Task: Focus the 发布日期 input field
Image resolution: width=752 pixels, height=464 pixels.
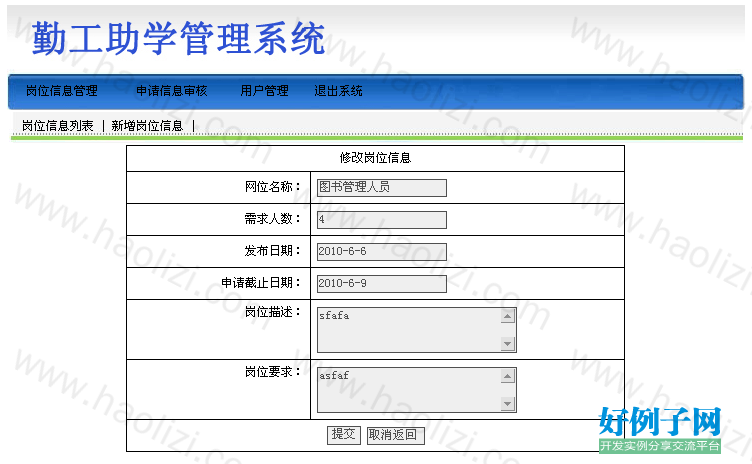Action: [382, 251]
